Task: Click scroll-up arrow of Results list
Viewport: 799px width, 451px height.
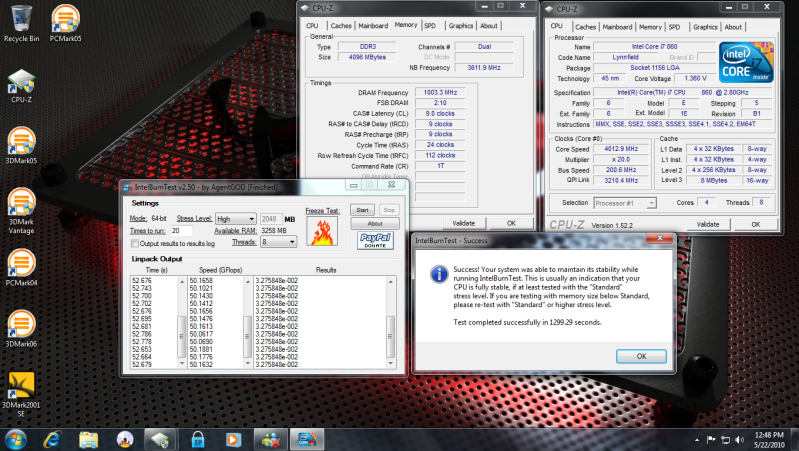Action: point(391,281)
